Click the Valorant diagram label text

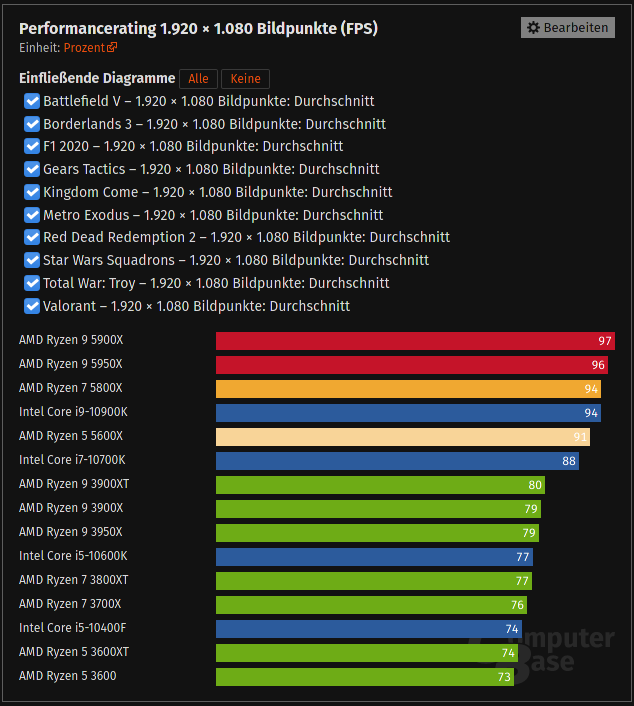[x=196, y=306]
